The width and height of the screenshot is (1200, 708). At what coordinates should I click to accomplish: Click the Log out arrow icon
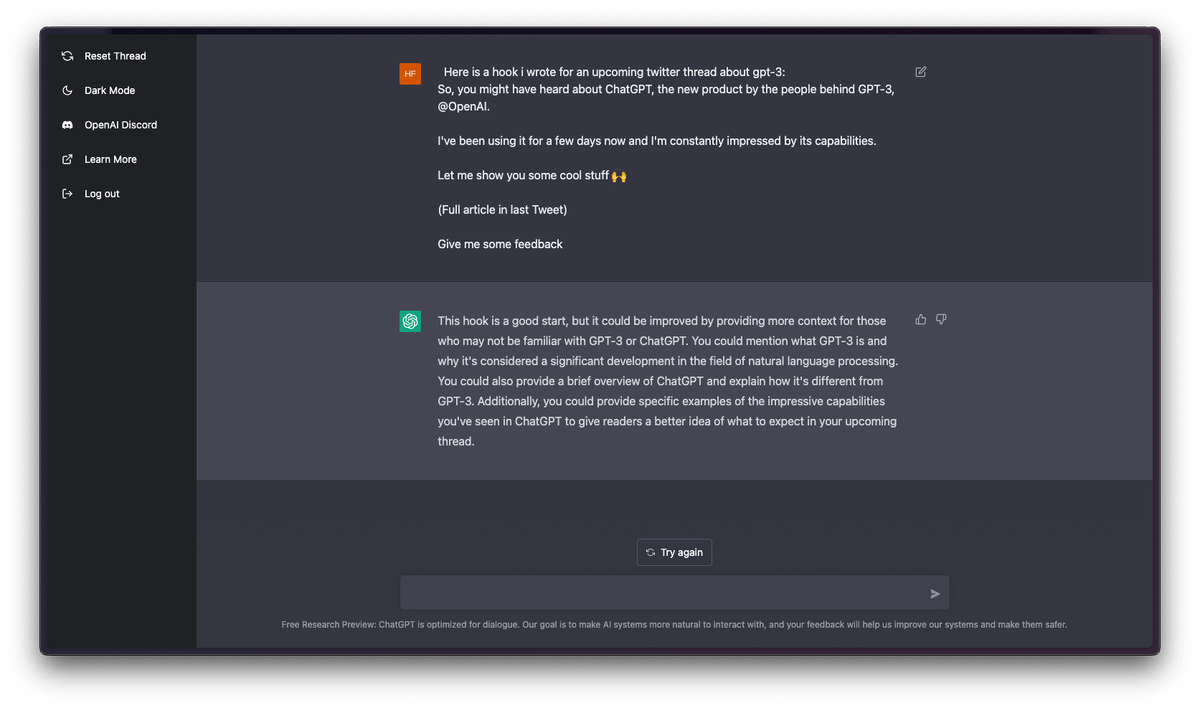tap(67, 194)
